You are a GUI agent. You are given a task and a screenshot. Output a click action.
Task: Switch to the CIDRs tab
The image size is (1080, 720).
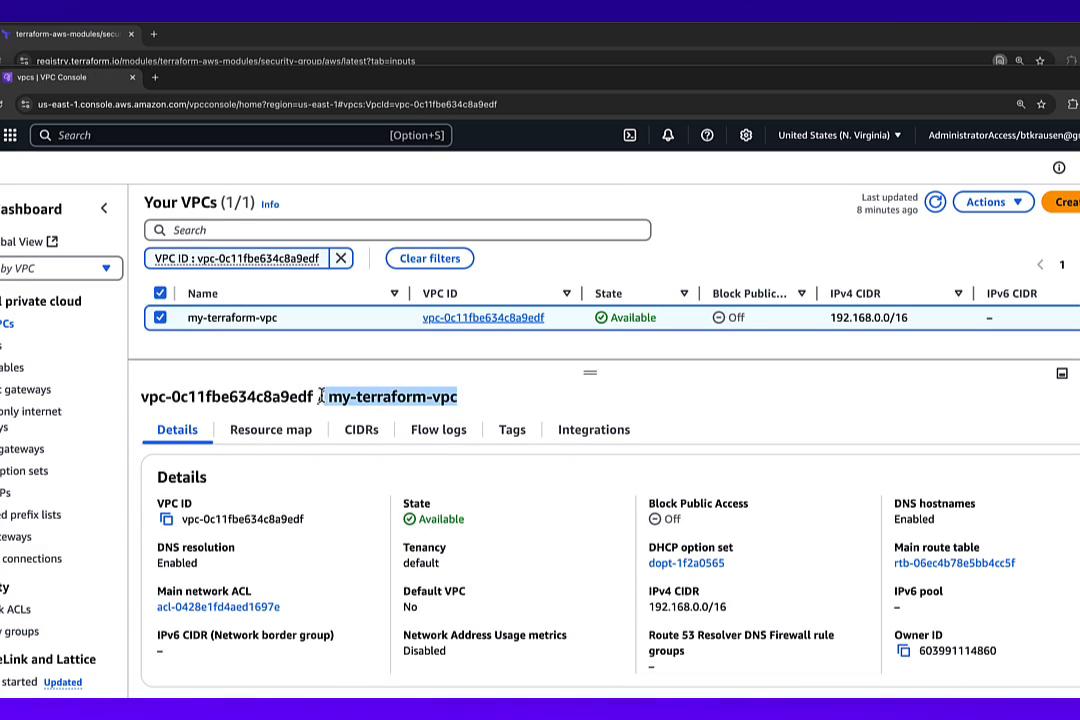pyautogui.click(x=362, y=429)
